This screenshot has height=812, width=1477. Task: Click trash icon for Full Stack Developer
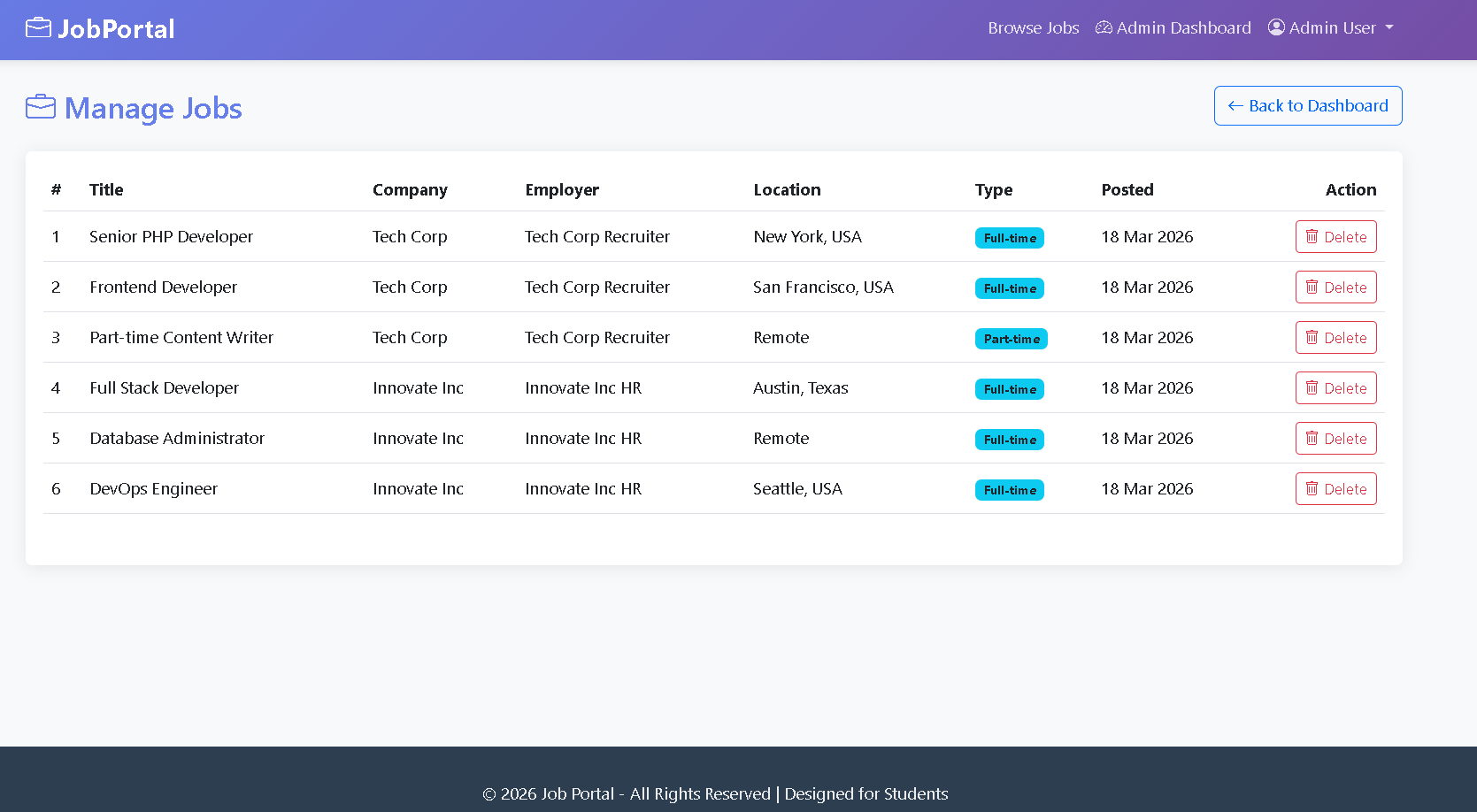tap(1312, 387)
